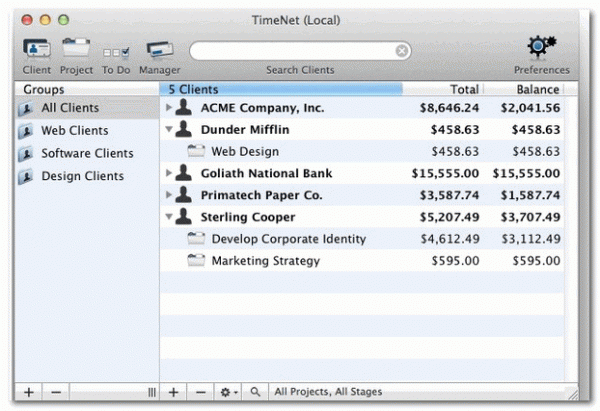Click ACME balance $2,041.56

pyautogui.click(x=530, y=108)
